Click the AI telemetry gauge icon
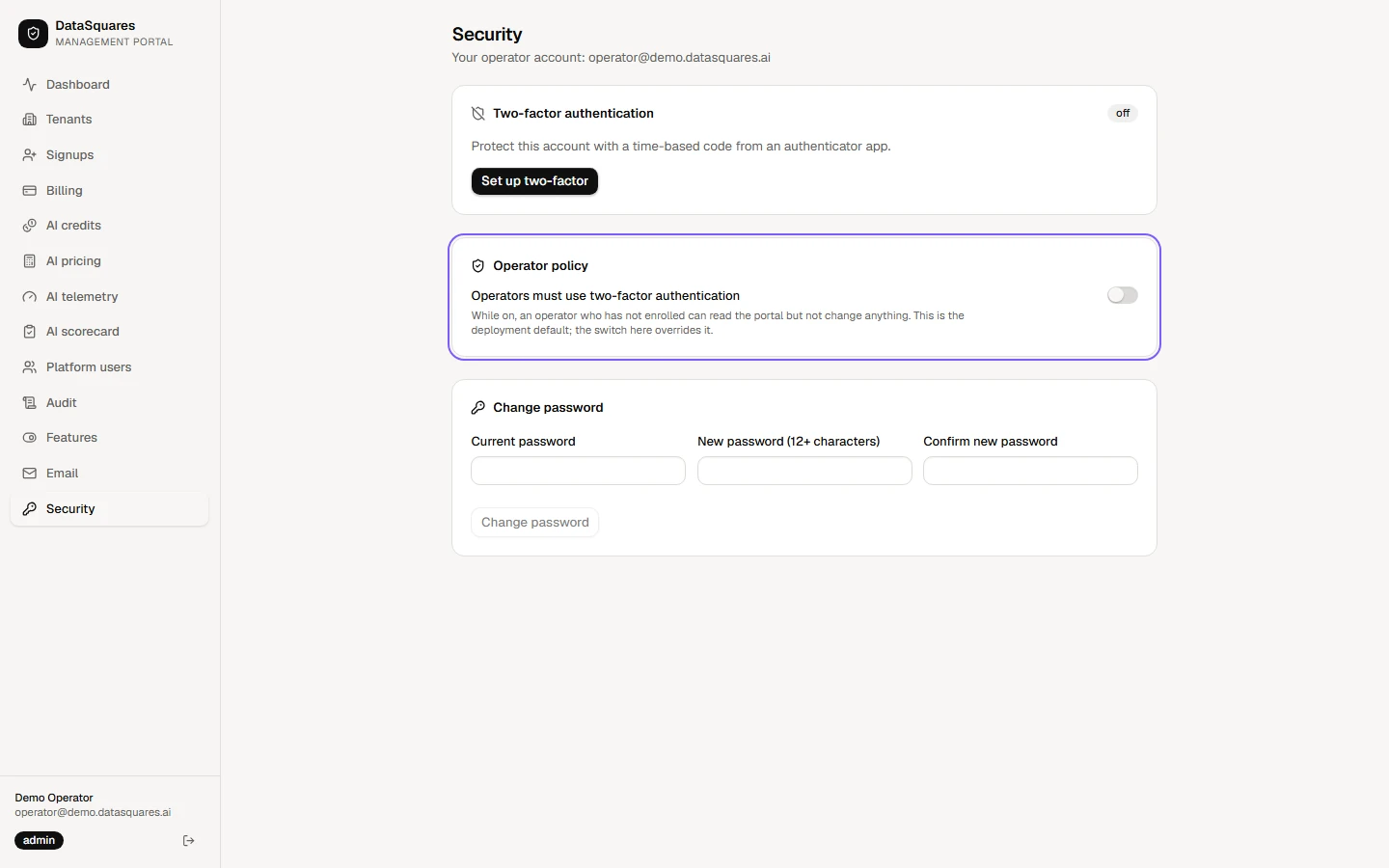The width and height of the screenshot is (1389, 868). click(30, 297)
